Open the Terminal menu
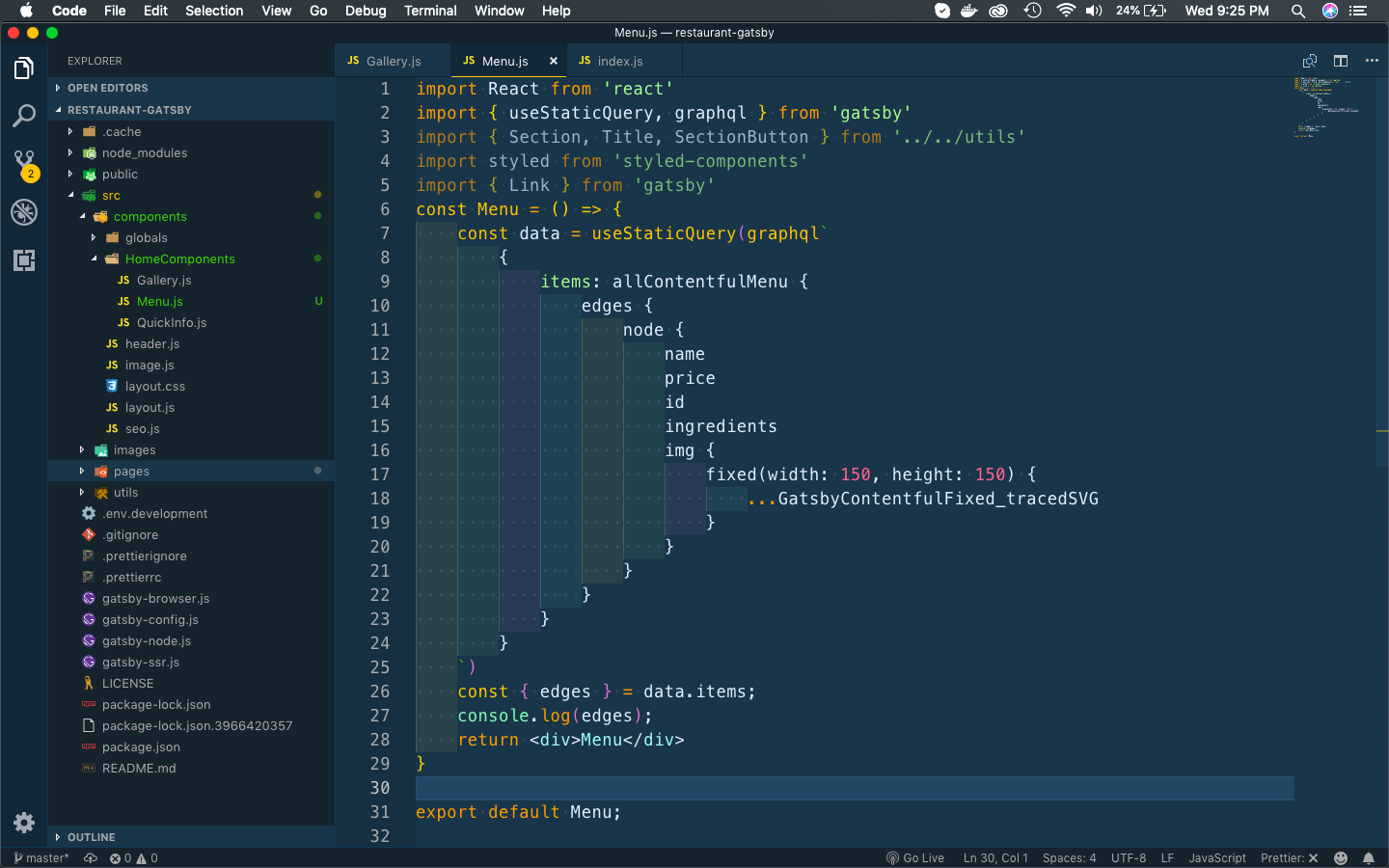1389x868 pixels. [430, 11]
